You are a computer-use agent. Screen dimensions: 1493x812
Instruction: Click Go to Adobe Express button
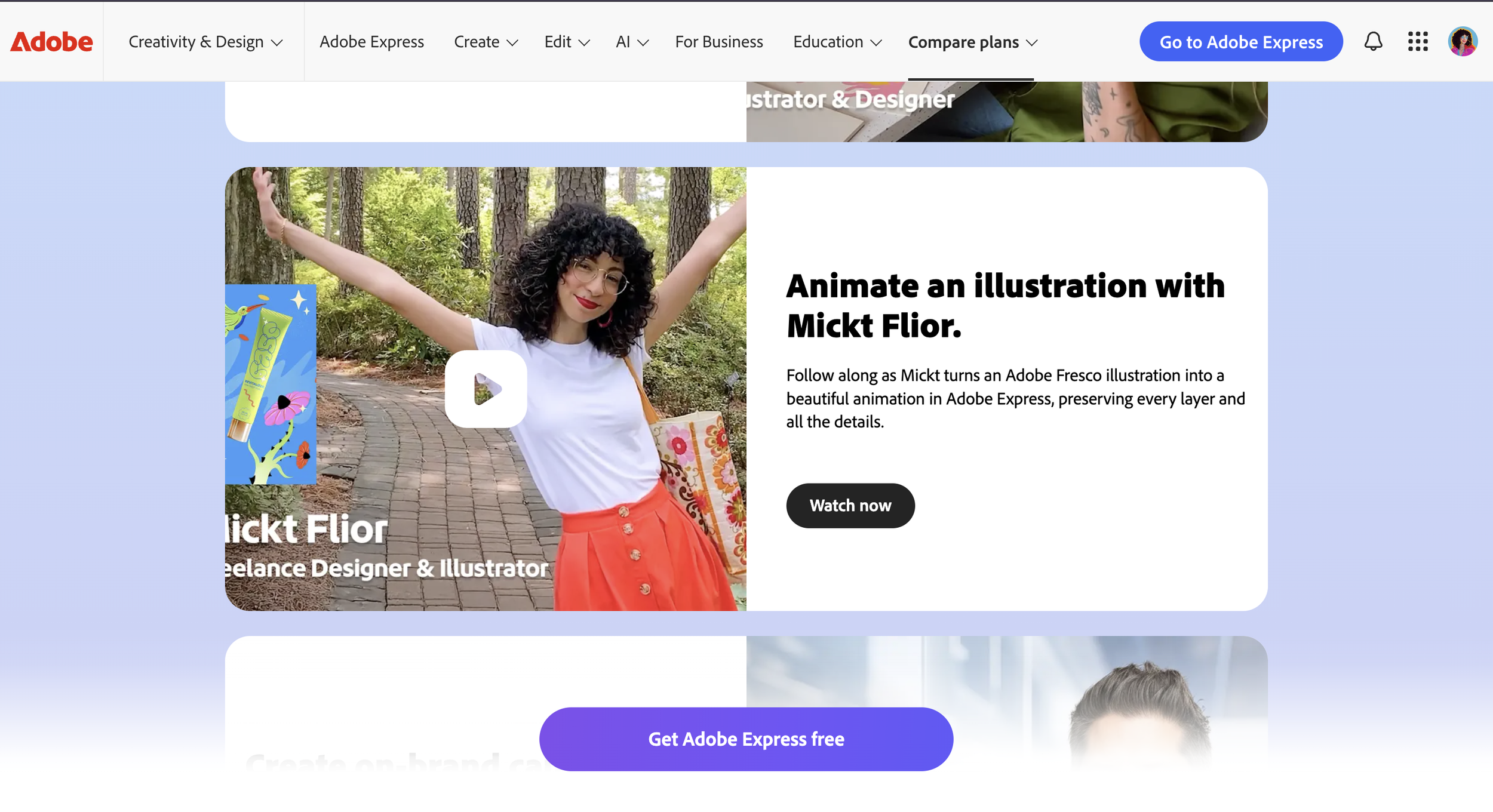pos(1240,42)
